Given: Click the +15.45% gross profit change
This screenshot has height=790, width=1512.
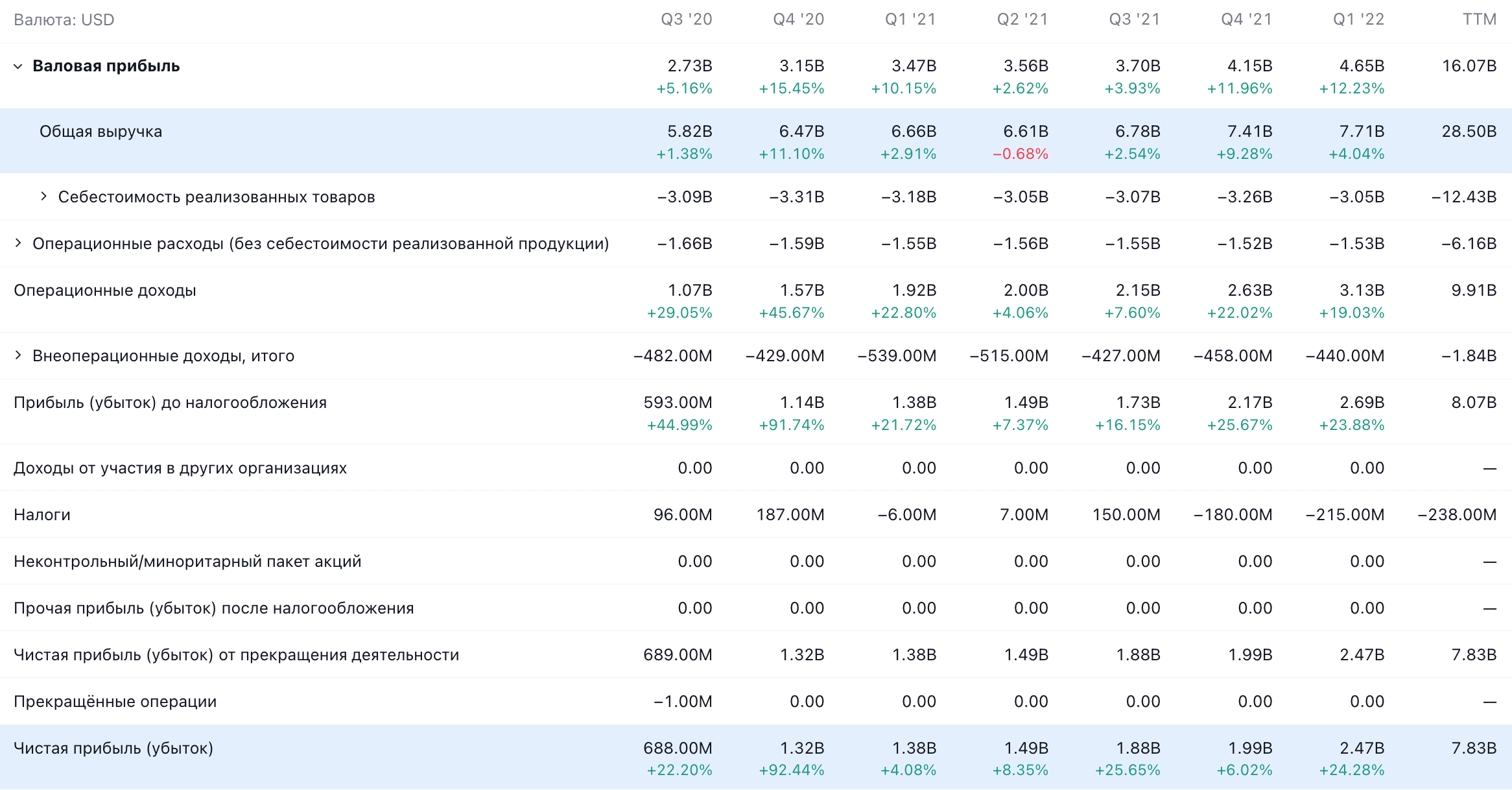Looking at the screenshot, I should [x=792, y=88].
